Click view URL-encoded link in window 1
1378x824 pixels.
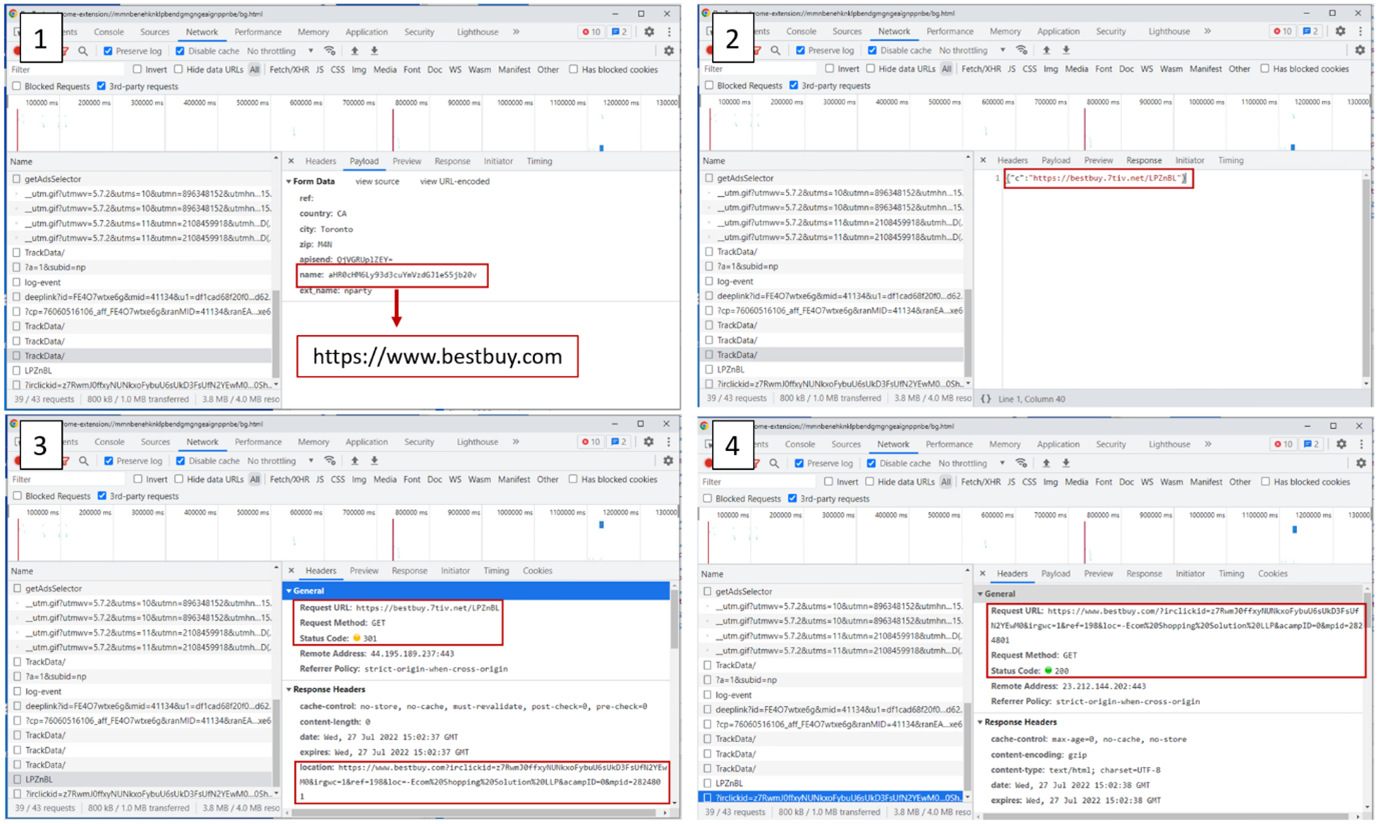coord(455,182)
